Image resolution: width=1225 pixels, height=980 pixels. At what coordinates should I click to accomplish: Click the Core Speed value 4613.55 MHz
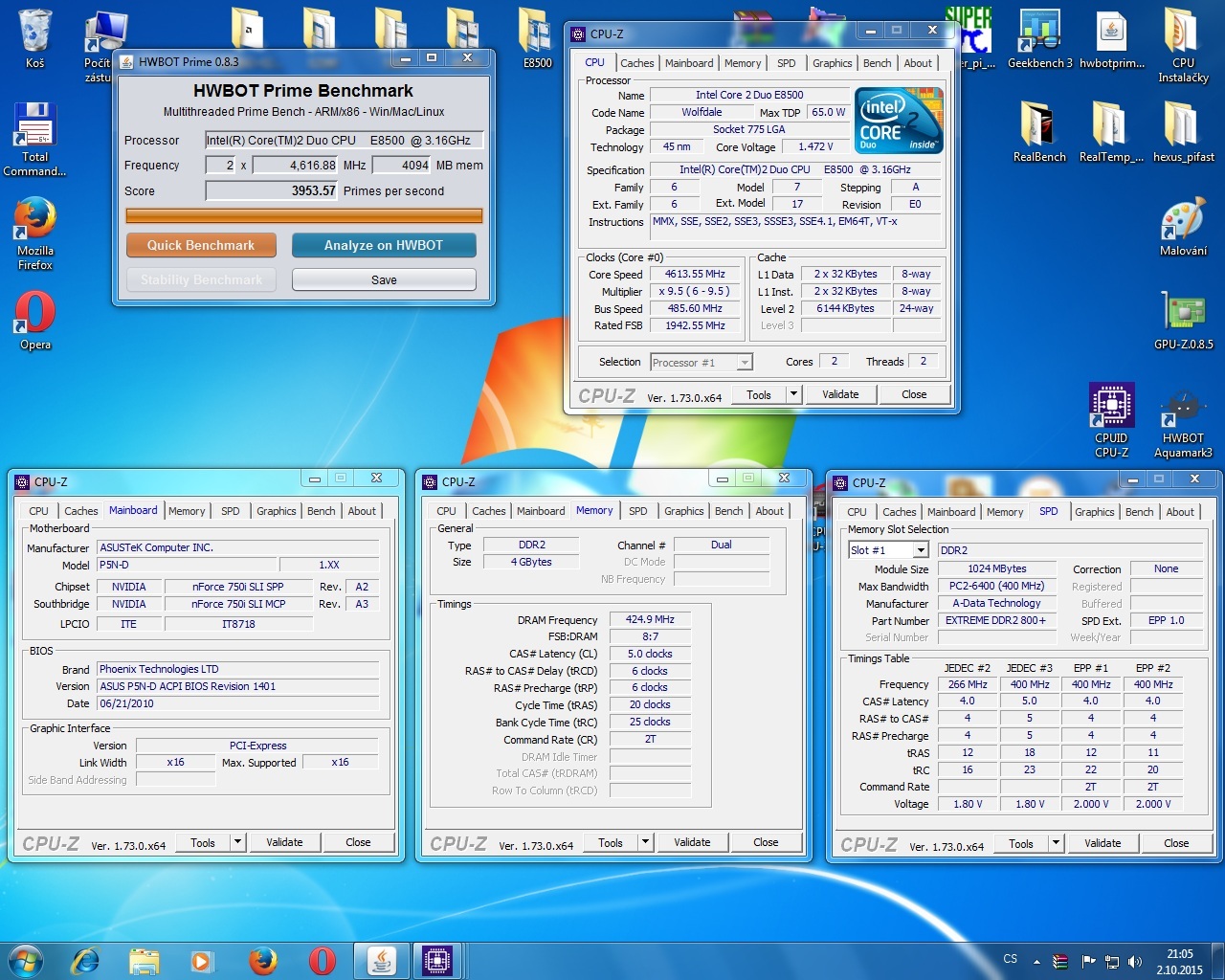point(696,274)
